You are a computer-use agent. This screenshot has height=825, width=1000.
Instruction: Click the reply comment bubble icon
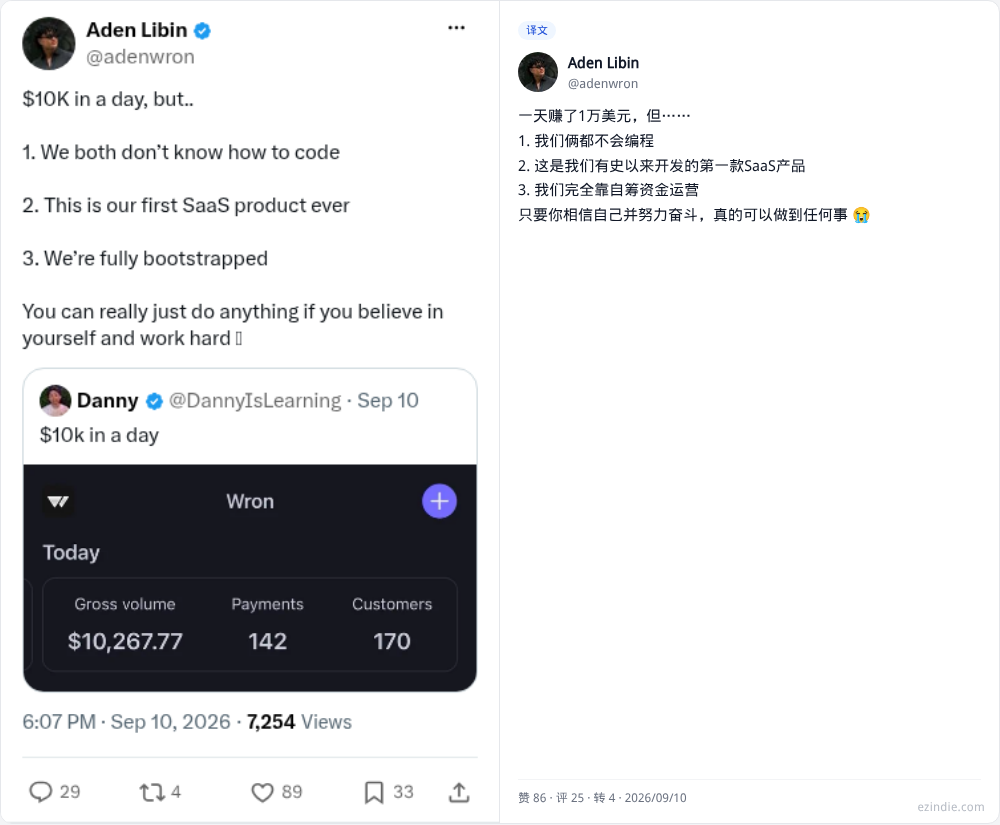click(x=41, y=792)
